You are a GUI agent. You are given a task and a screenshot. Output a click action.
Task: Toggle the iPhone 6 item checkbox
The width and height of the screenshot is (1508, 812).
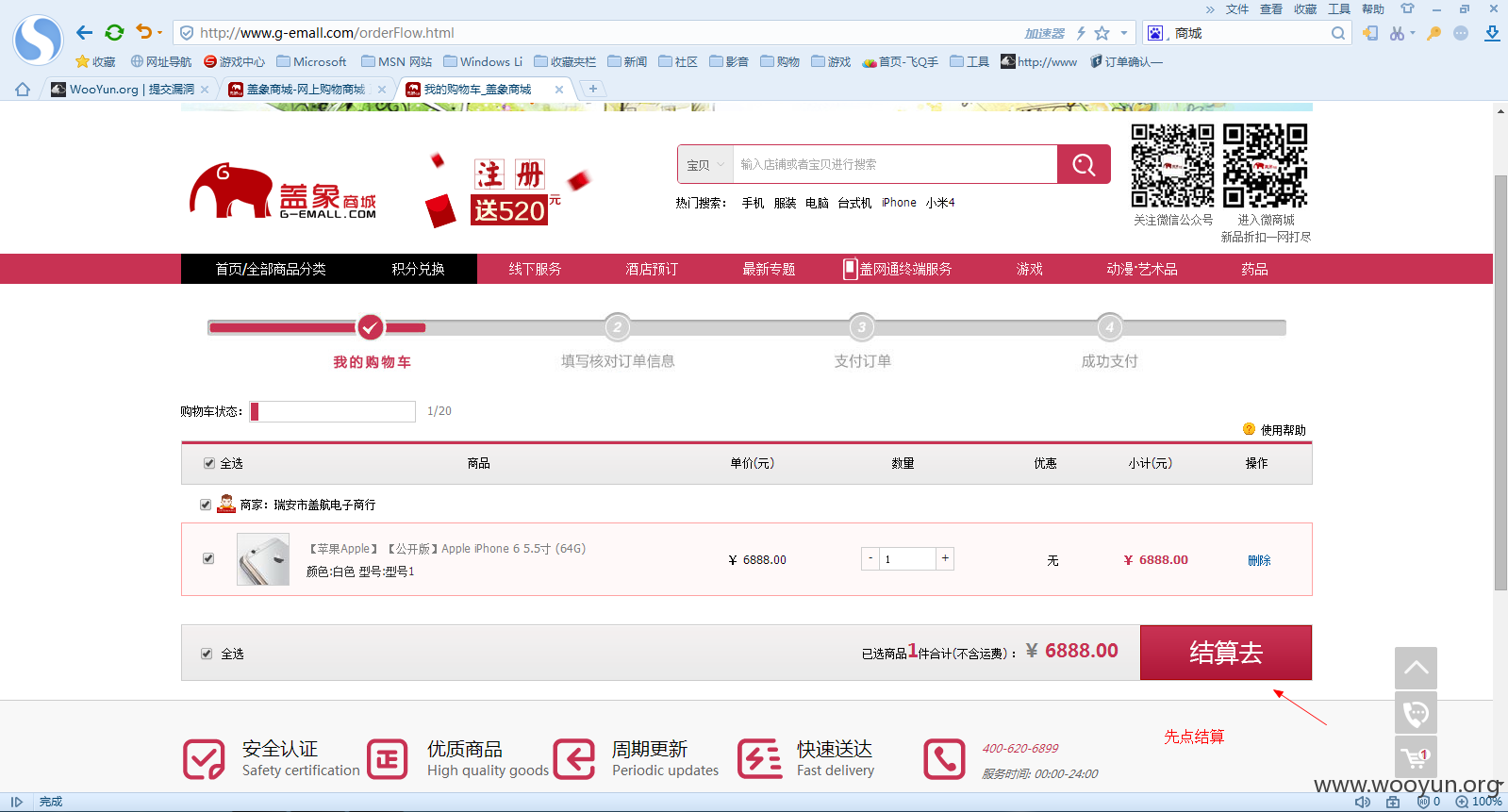[208, 558]
